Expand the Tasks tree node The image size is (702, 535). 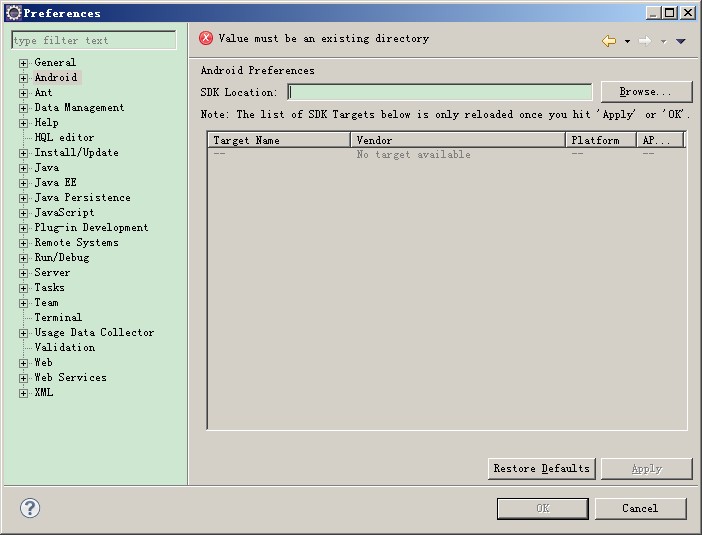click(23, 288)
